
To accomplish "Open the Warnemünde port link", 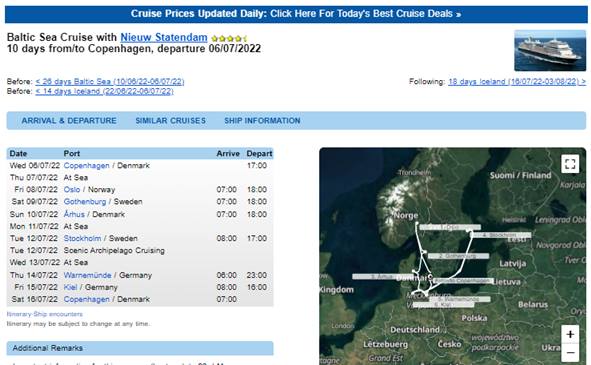I will pos(87,275).
